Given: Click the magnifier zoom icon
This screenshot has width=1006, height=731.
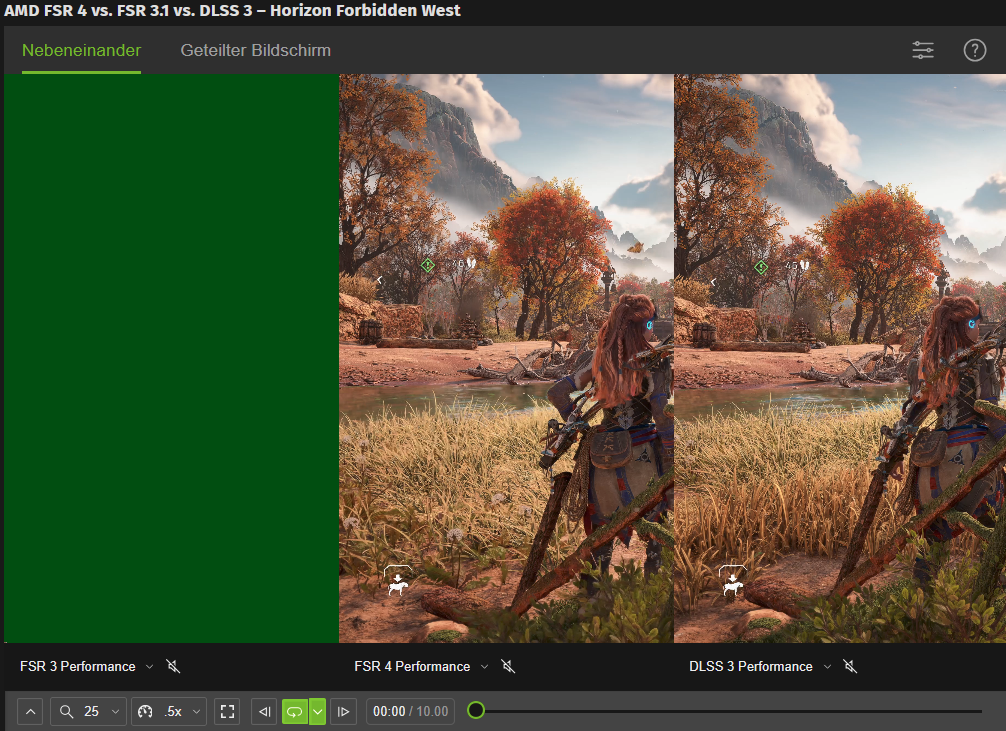Looking at the screenshot, I should (x=66, y=711).
